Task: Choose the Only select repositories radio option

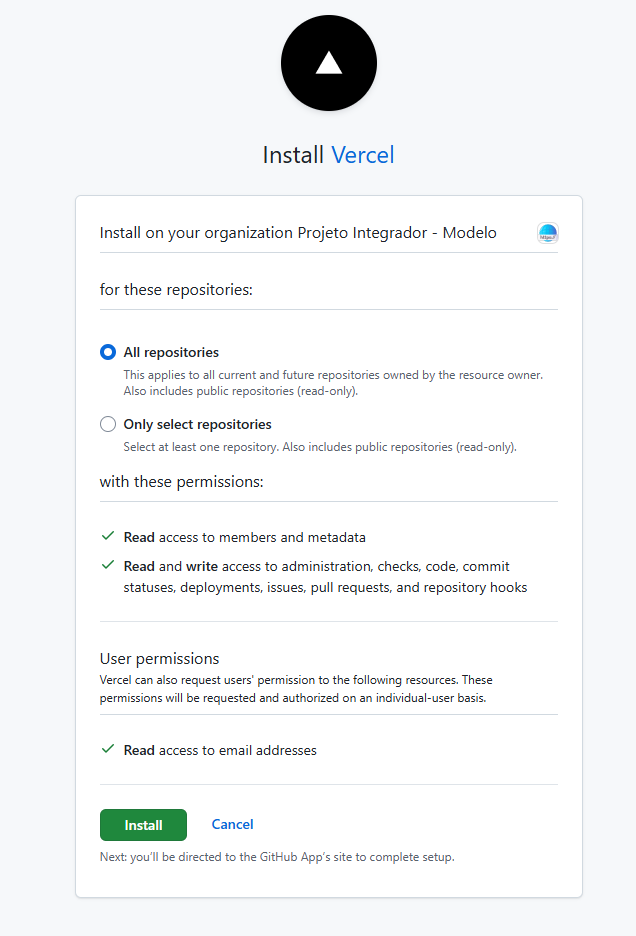Action: click(108, 424)
